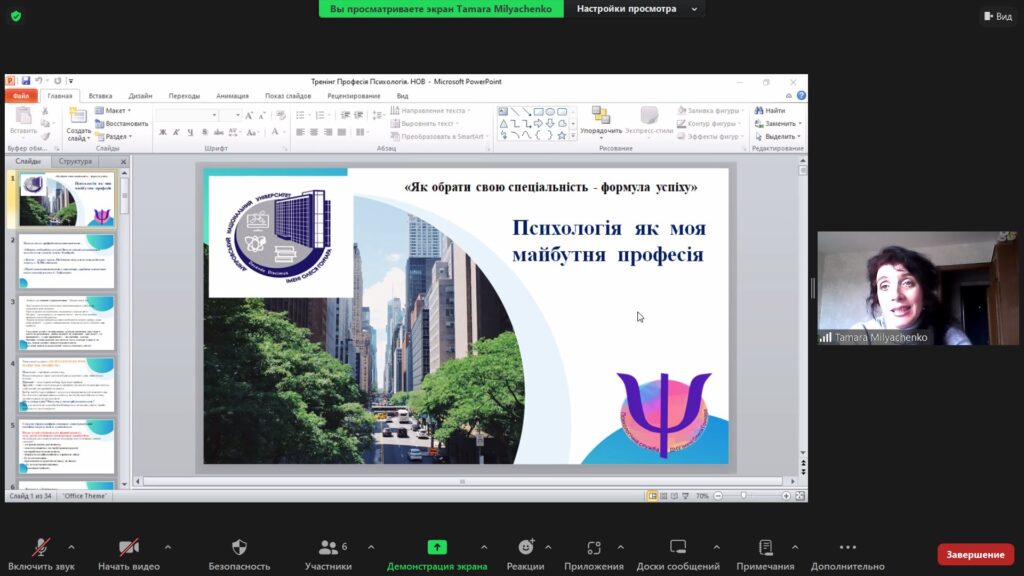The image size is (1024, 576).
Task: Click the red Завершение end meeting button
Action: coord(976,554)
